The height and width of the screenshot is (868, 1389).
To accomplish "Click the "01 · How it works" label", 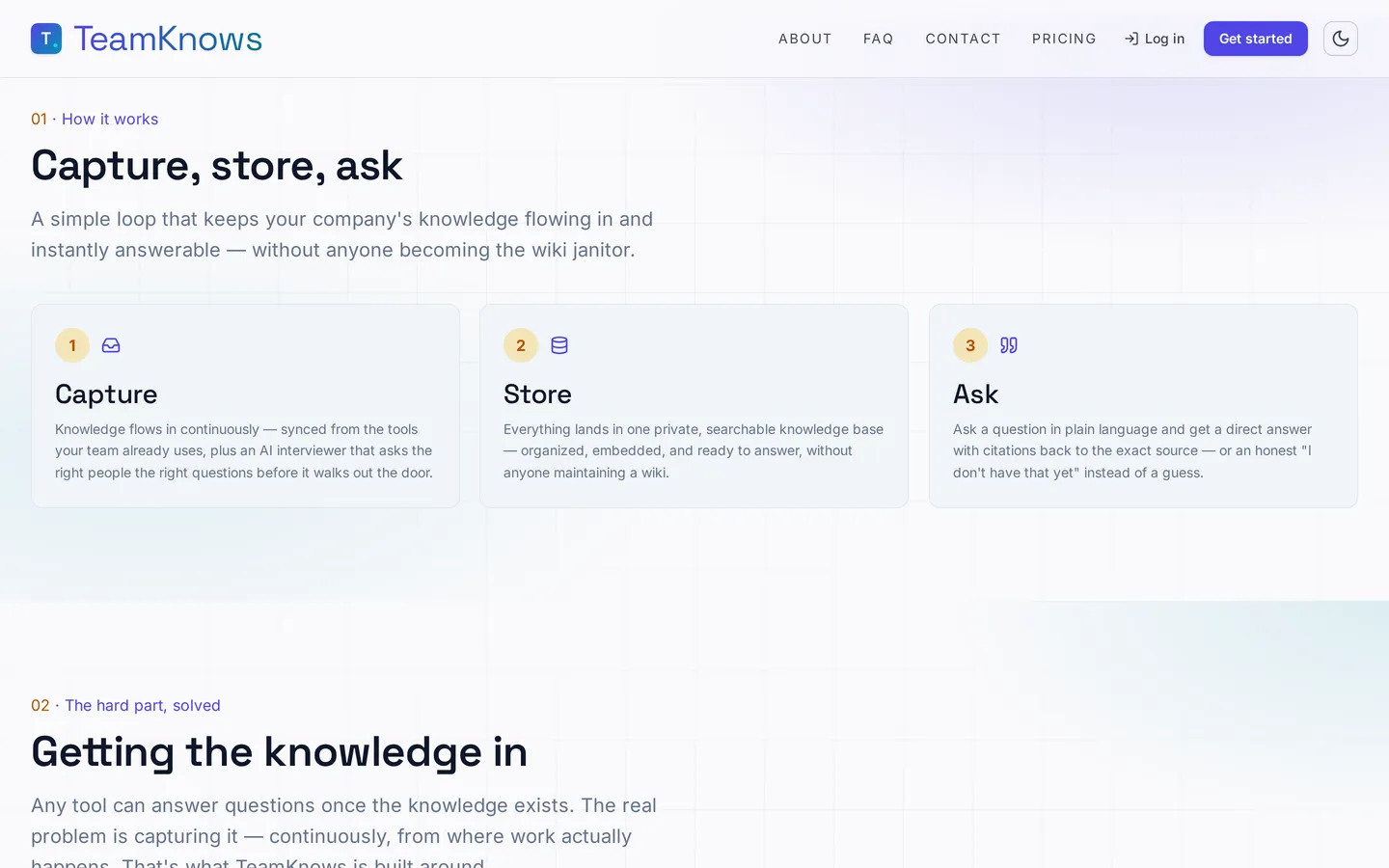I will tap(95, 119).
